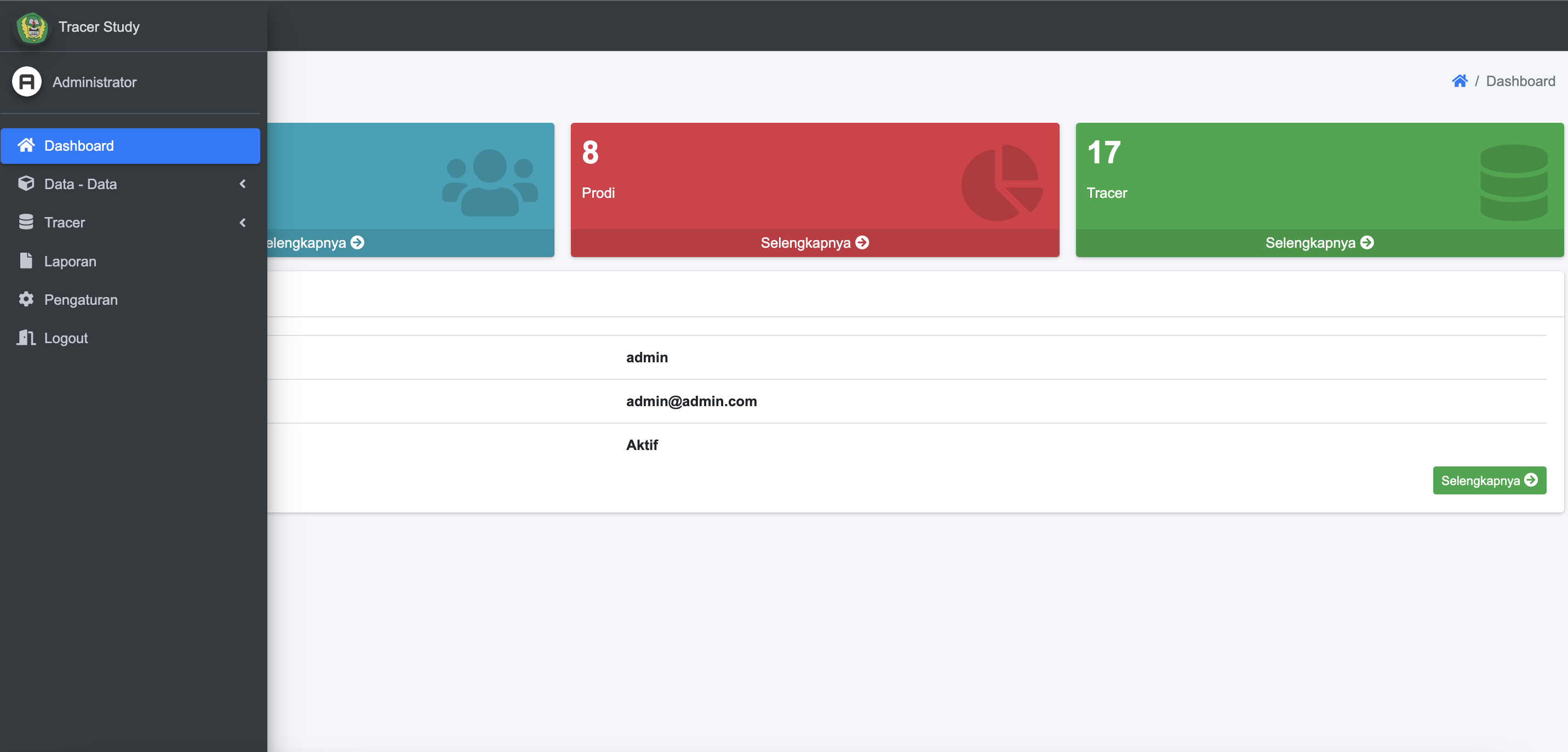Click the database icon on Tracer card
The image size is (1568, 752).
pyautogui.click(x=1513, y=182)
